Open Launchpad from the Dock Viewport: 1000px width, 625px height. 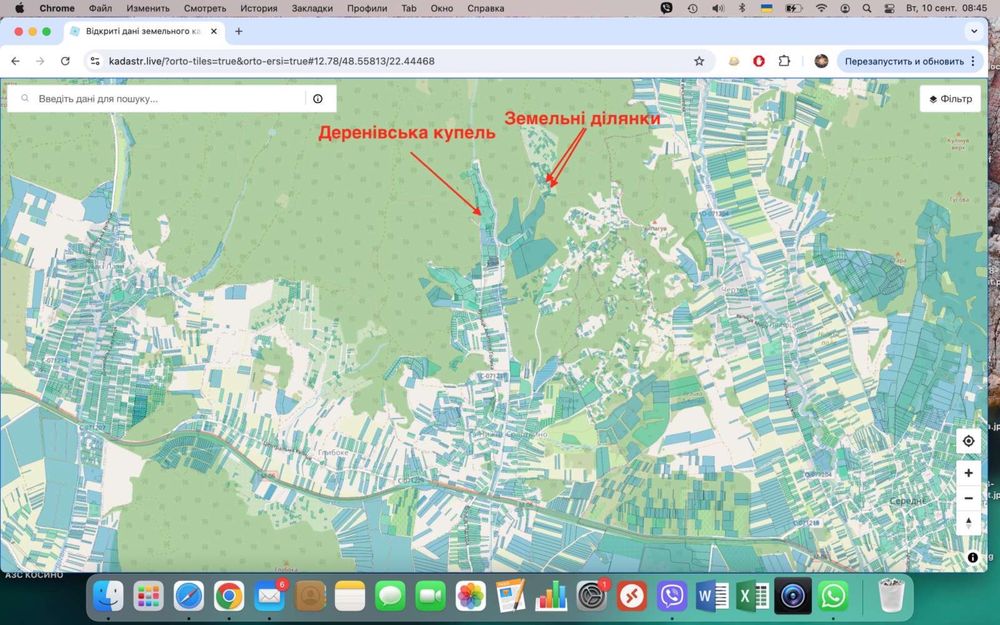tap(149, 597)
